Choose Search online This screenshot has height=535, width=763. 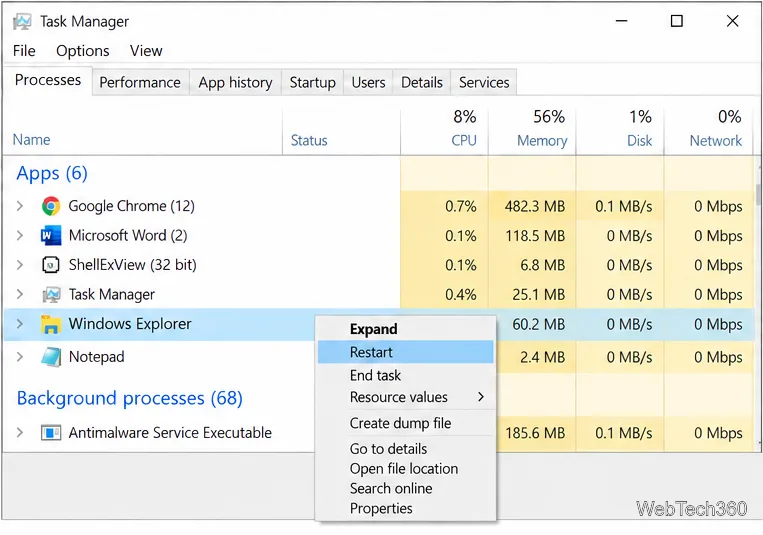click(405, 488)
